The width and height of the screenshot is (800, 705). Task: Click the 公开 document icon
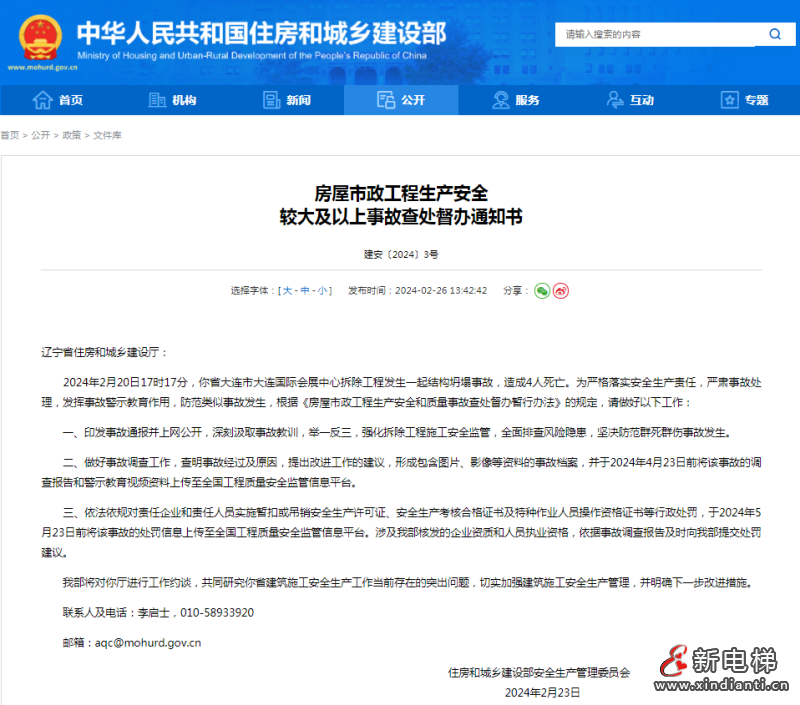384,100
